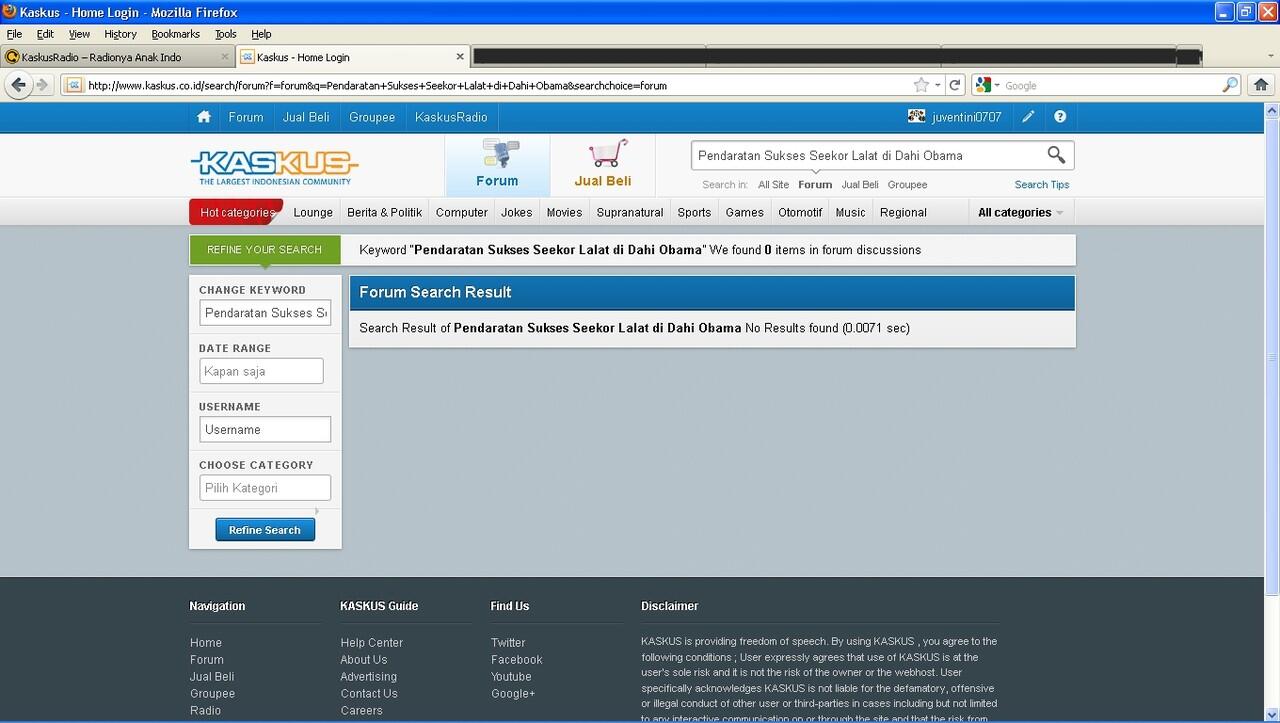The height and width of the screenshot is (723, 1280).
Task: Select All Site search scope
Action: click(x=773, y=184)
